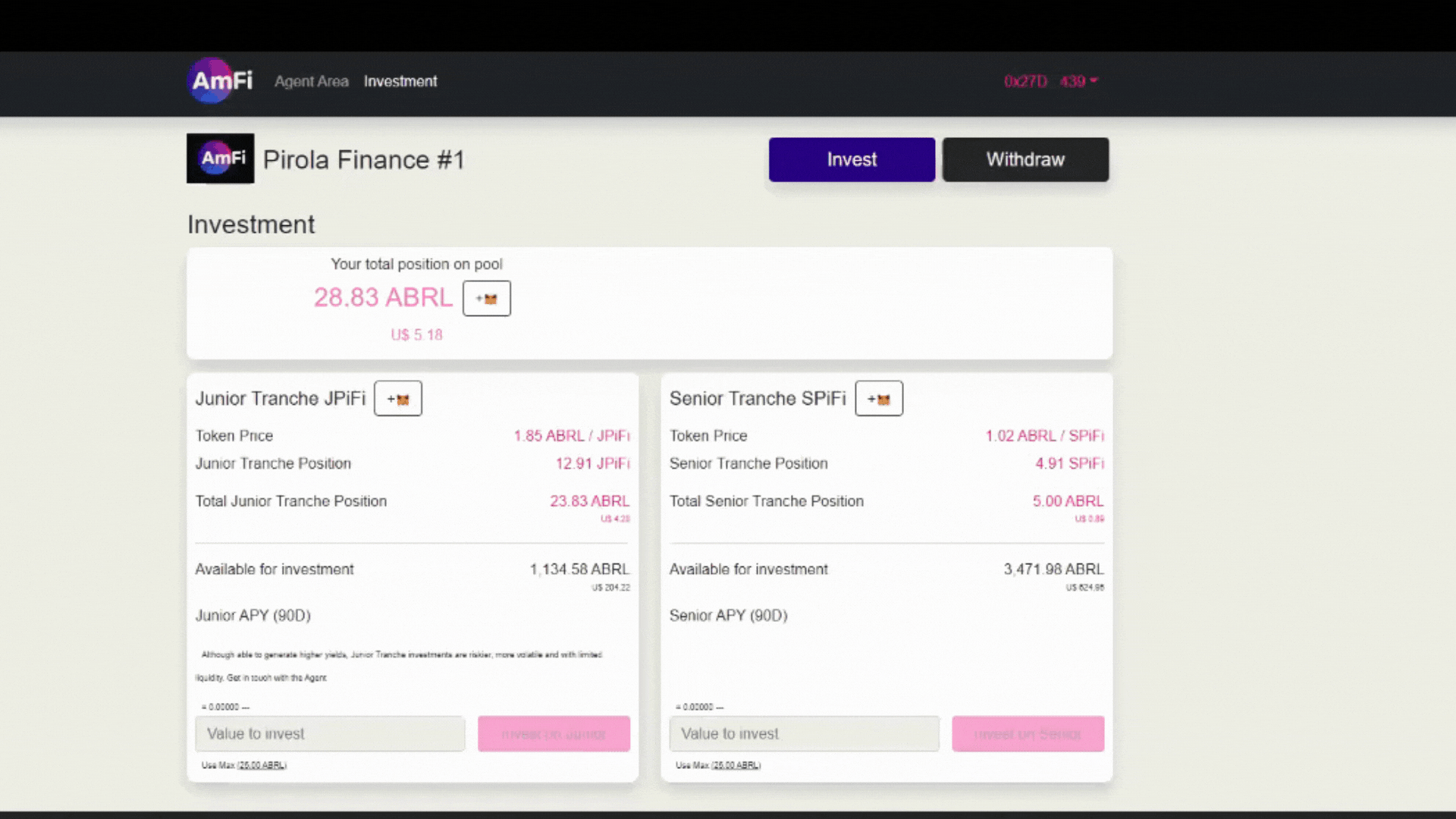This screenshot has width=1456, height=819.
Task: Focus the Senior Value to invest field
Action: [x=804, y=734]
